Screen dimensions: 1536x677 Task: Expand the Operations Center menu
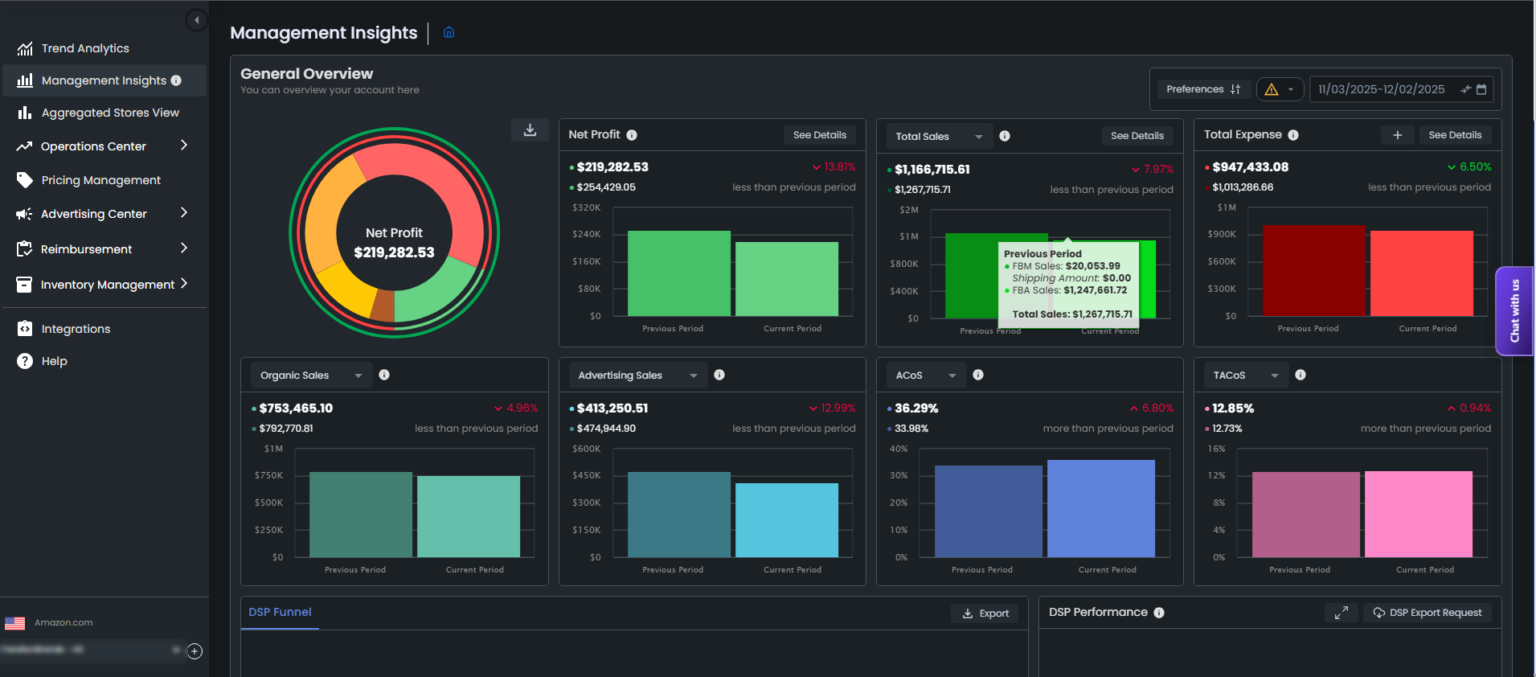184,146
